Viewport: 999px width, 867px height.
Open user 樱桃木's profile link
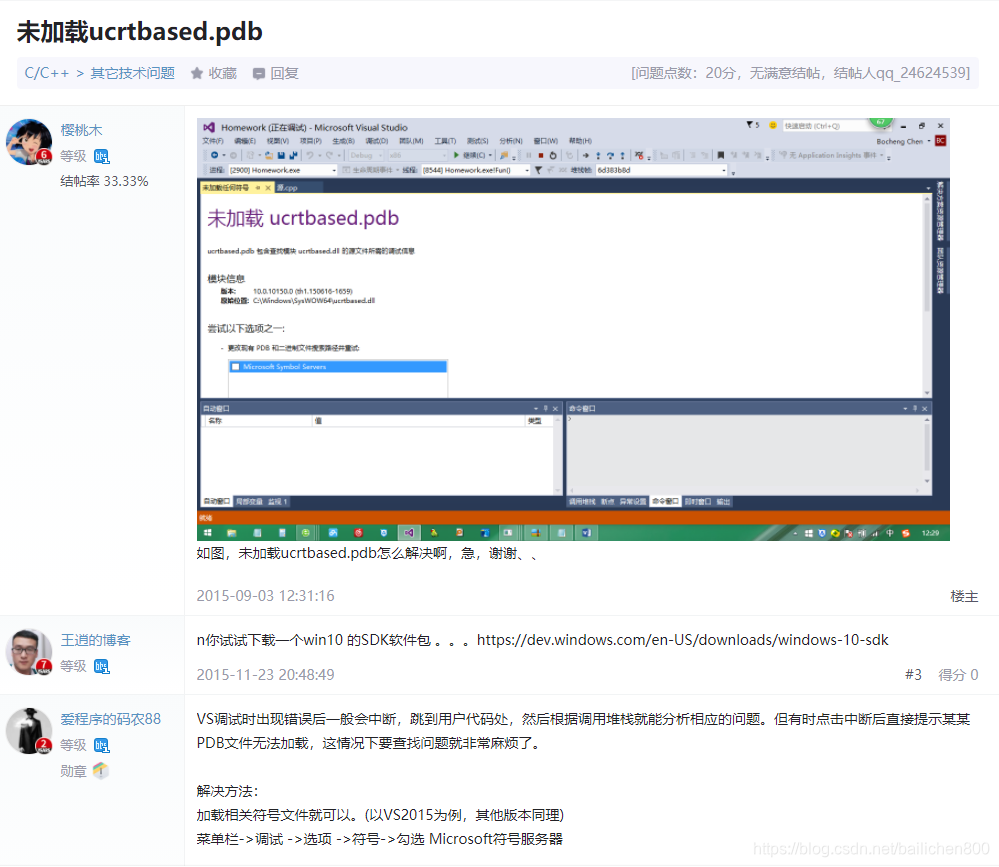82,130
